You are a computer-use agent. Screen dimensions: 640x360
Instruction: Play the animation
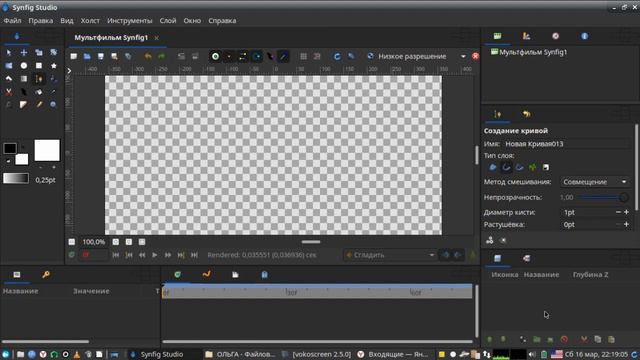coord(155,255)
